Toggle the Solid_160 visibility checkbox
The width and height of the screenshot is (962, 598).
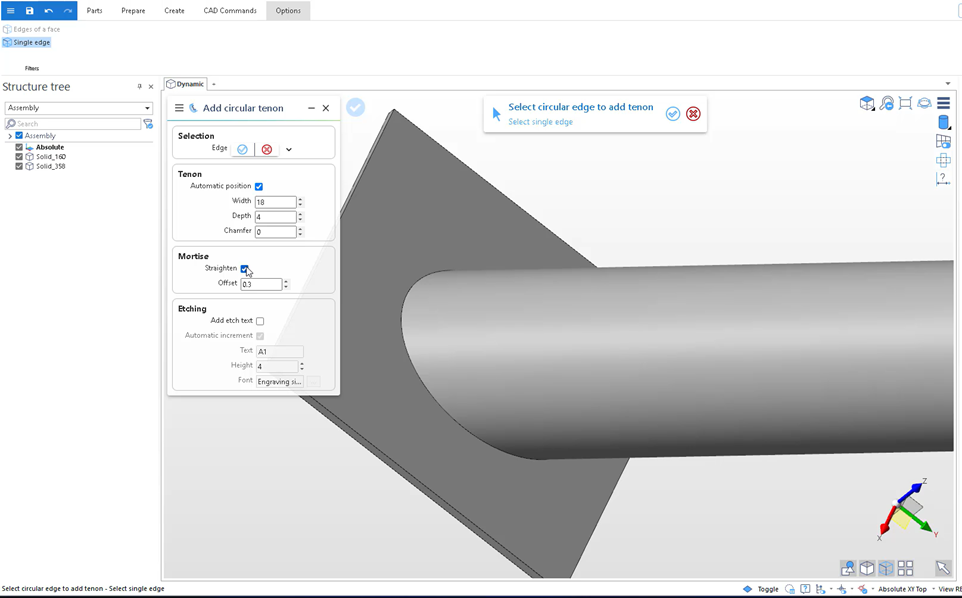[19, 156]
